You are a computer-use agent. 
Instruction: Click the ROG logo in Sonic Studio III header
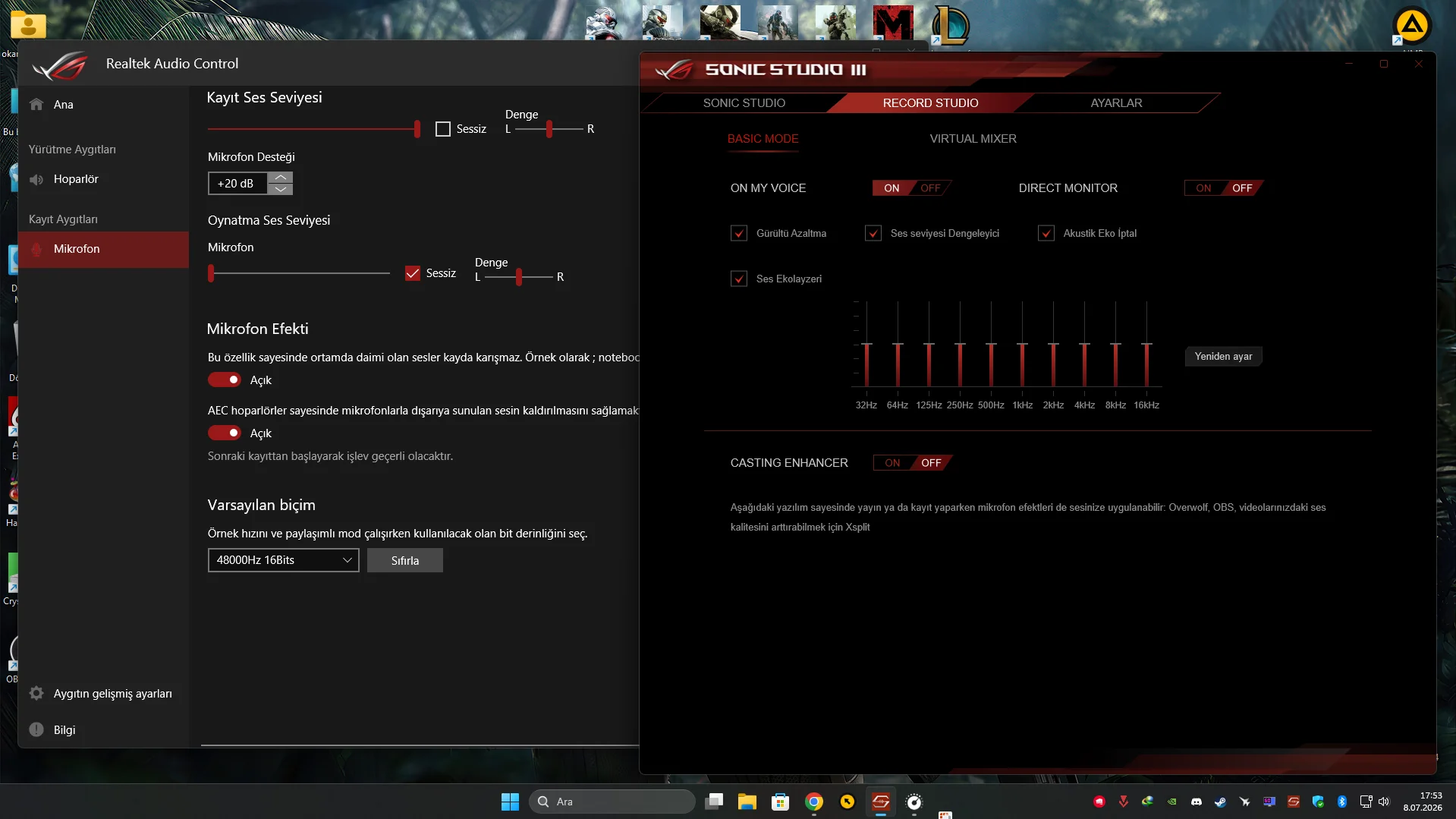(x=674, y=70)
